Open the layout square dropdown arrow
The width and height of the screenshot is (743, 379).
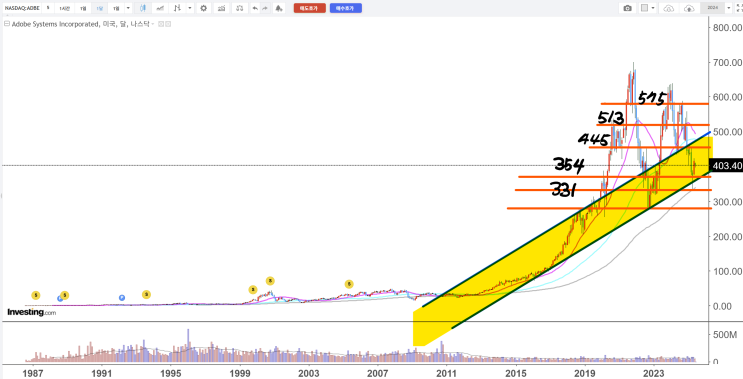click(x=653, y=8)
